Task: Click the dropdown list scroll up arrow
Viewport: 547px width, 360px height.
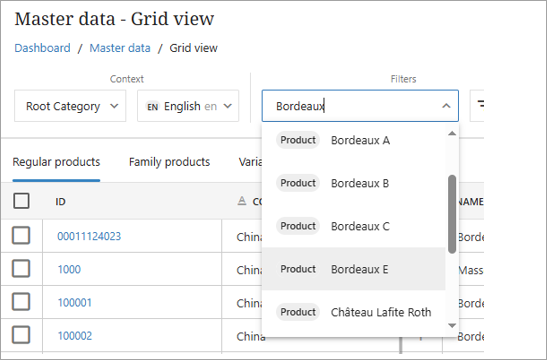Action: click(x=452, y=133)
